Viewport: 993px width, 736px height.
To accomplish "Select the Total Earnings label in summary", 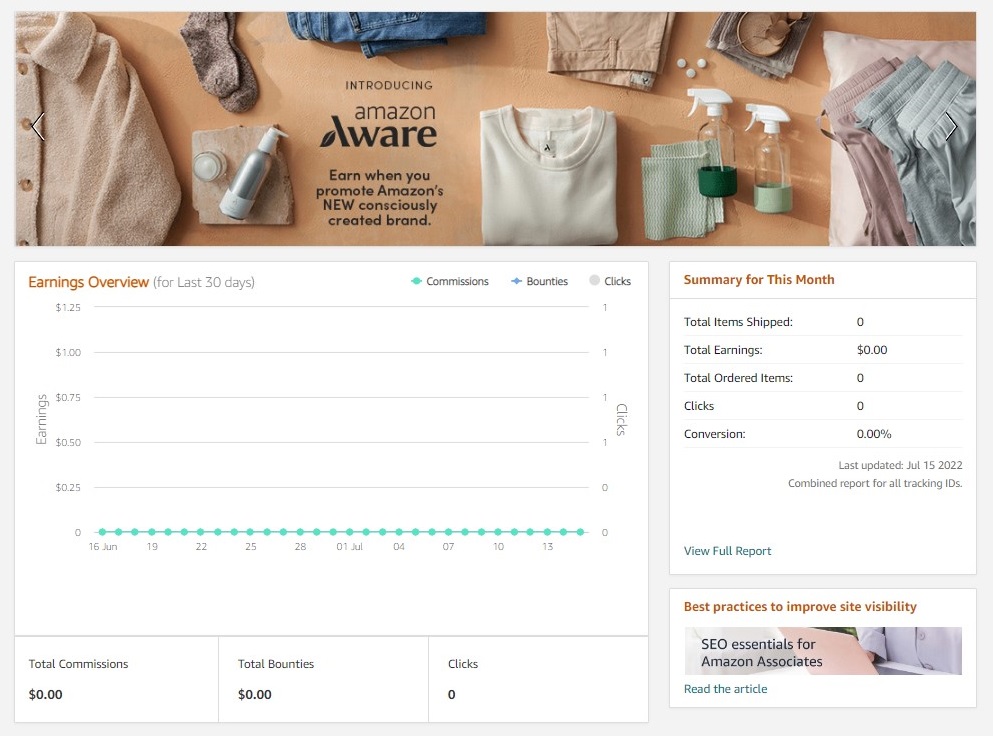I will coord(723,350).
